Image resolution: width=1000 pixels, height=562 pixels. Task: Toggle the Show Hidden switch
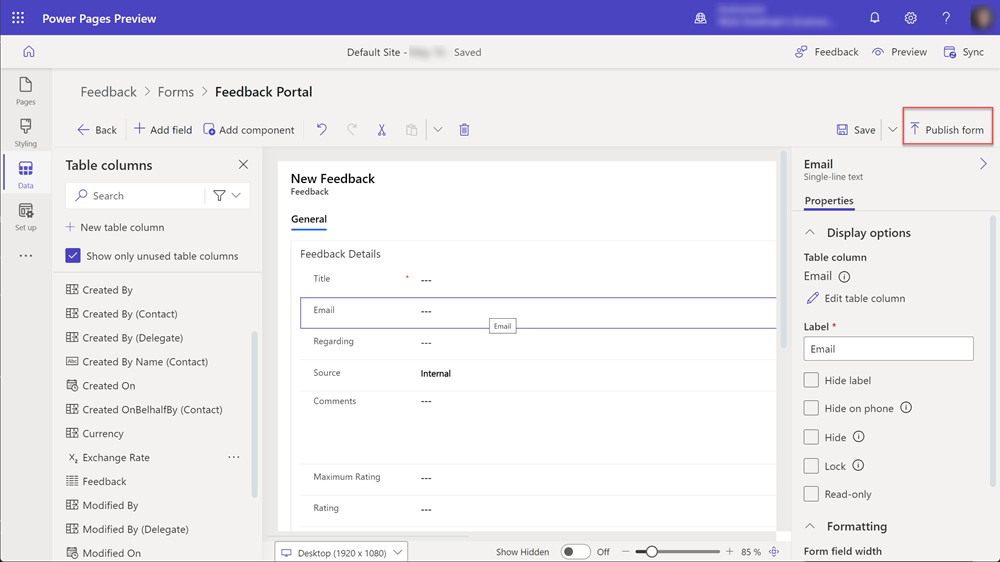click(x=575, y=552)
